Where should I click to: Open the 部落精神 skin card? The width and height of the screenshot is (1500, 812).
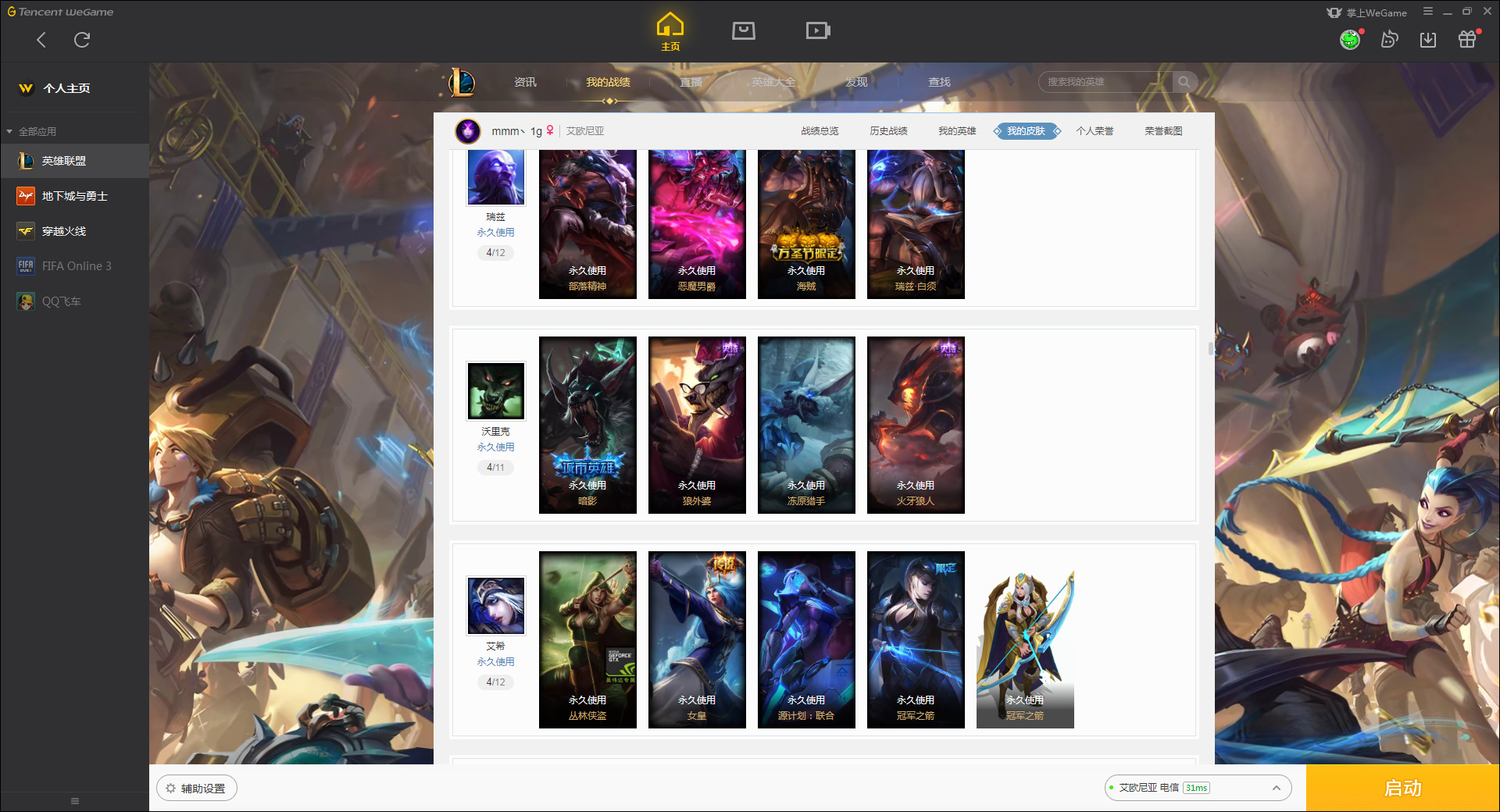pyautogui.click(x=587, y=224)
